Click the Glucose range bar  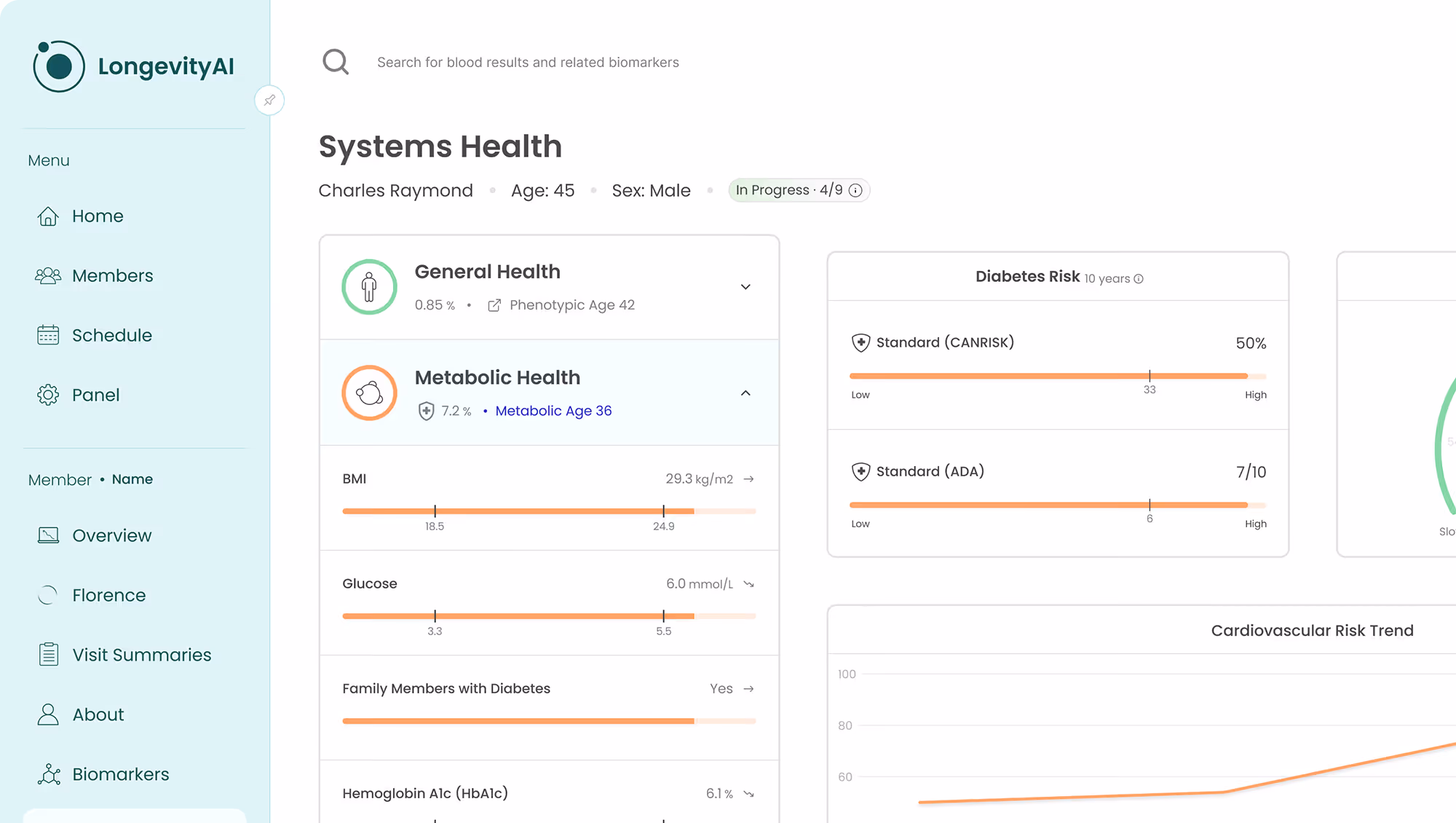pyautogui.click(x=549, y=616)
